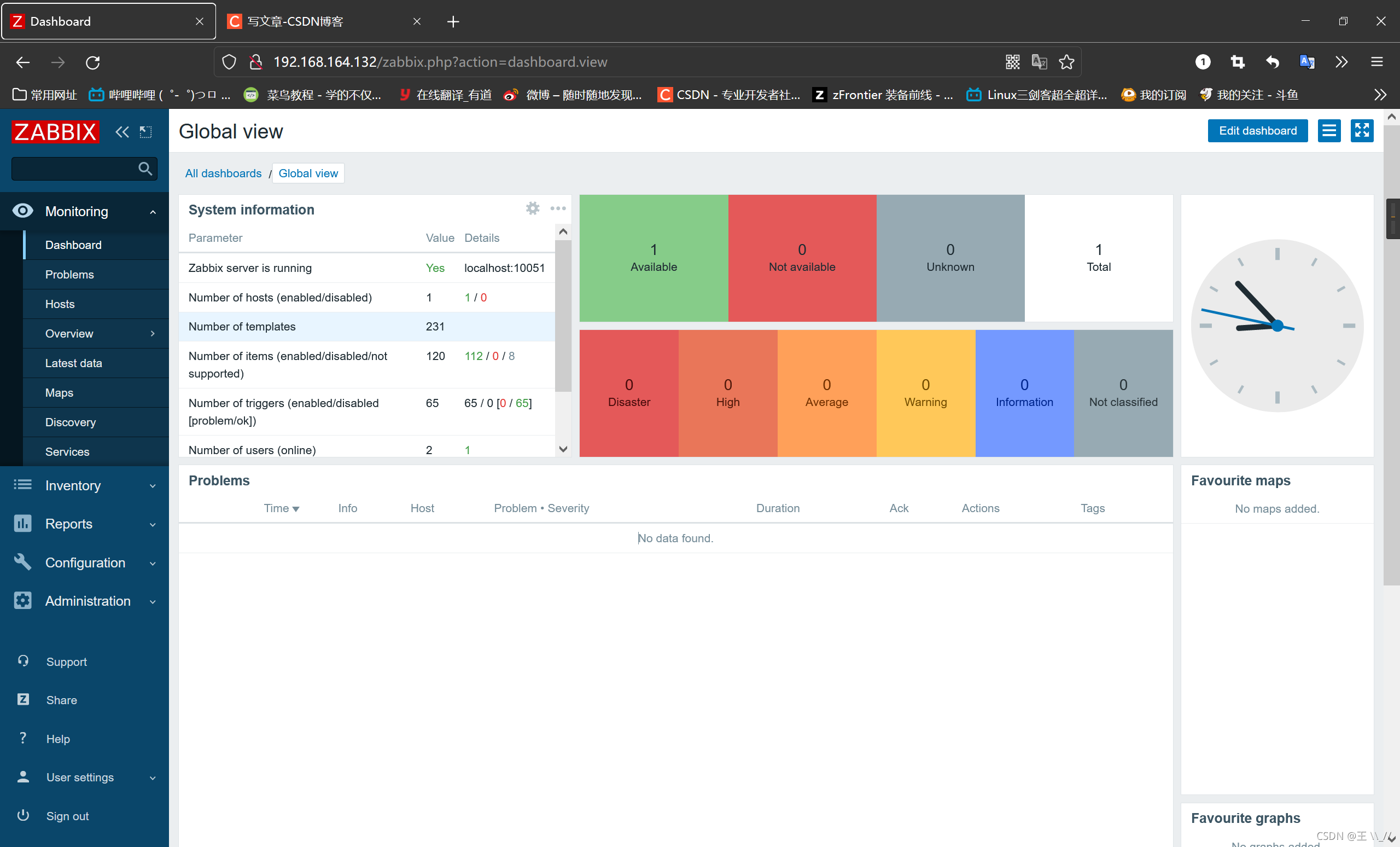Collapse the sidebar with the double-chevron icon
The image size is (1400, 847).
[122, 132]
